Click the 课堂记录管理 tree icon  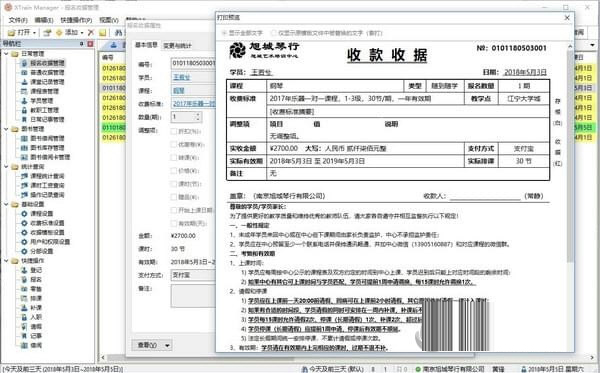pyautogui.click(x=24, y=82)
